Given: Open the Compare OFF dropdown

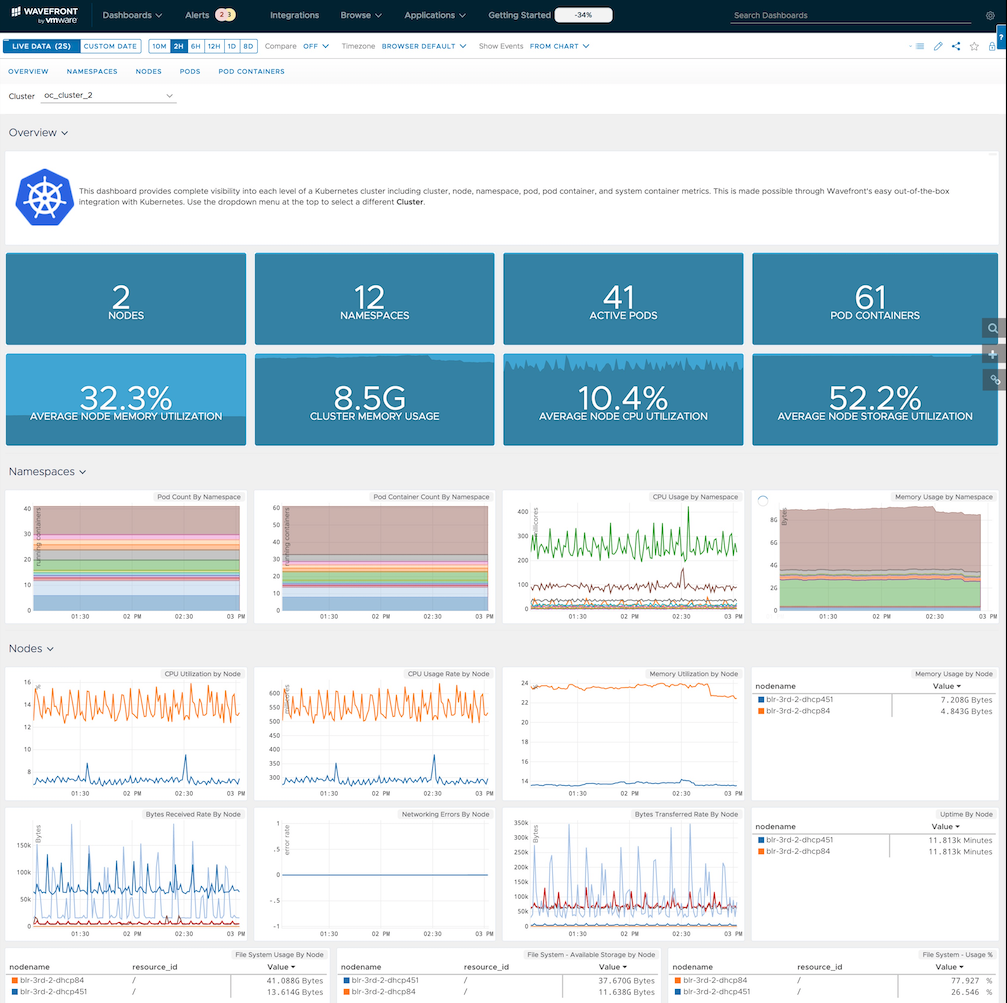Looking at the screenshot, I should [x=316, y=46].
